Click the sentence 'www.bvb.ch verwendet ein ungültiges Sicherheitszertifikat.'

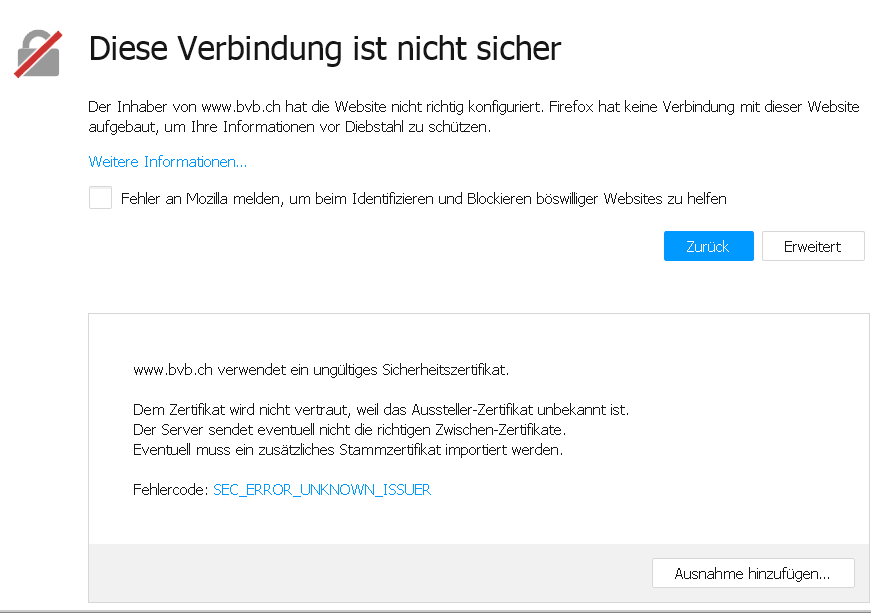(321, 370)
